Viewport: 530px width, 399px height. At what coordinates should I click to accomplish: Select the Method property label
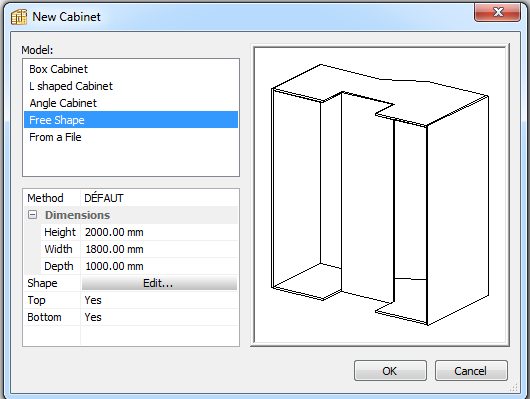click(45, 198)
